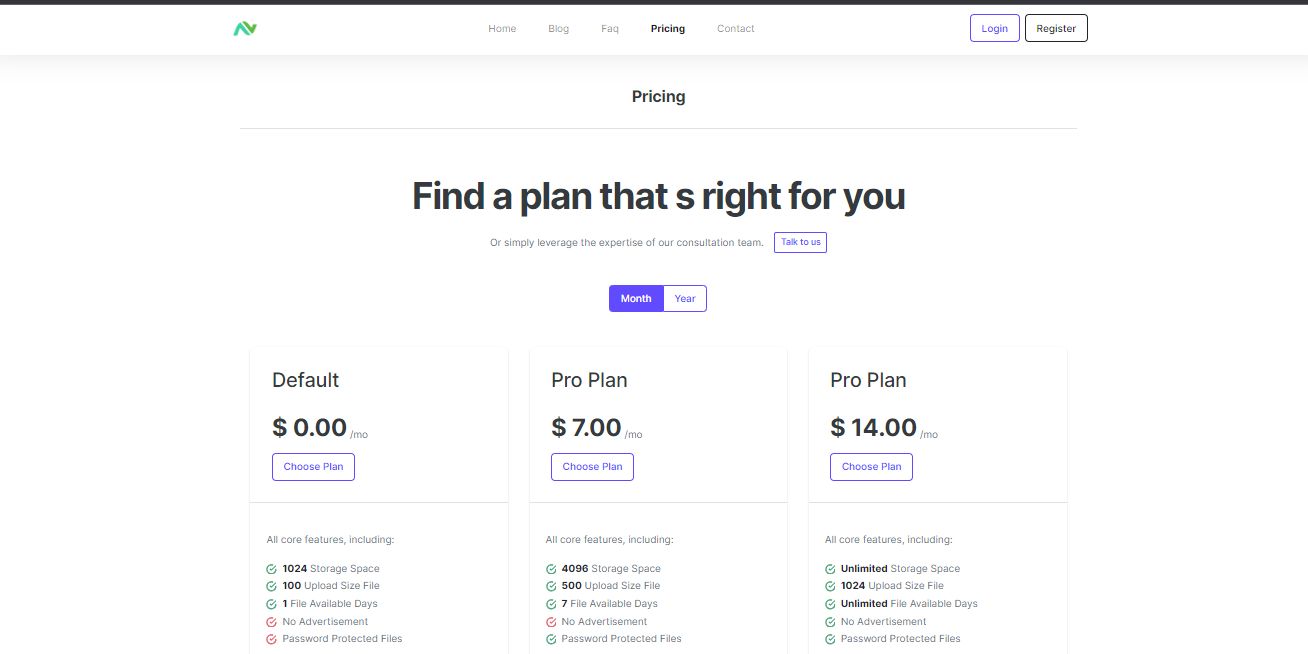
Task: Switch billing period to Year
Action: click(x=685, y=299)
